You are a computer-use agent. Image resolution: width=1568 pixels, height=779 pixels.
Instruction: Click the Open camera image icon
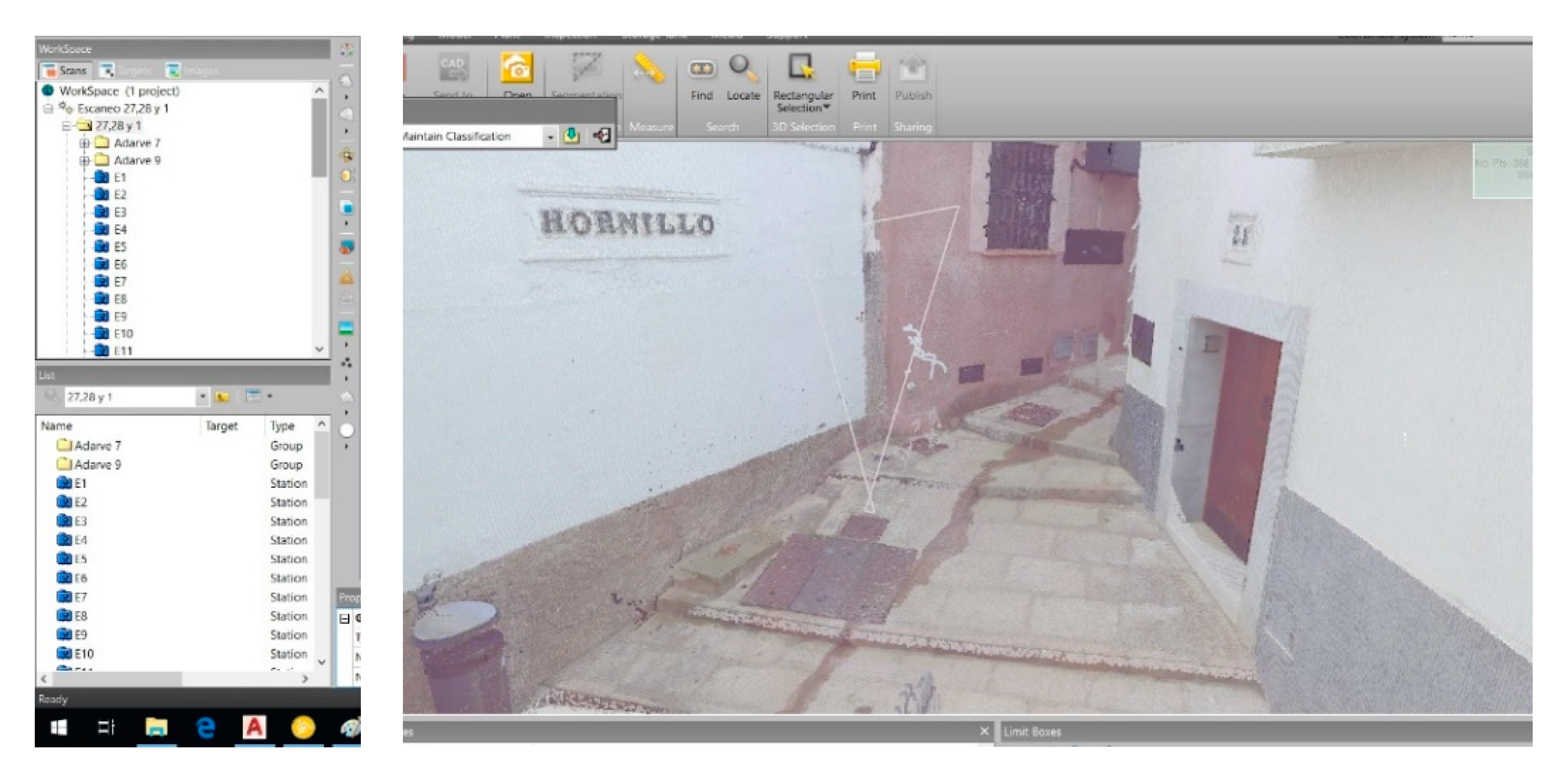click(x=517, y=68)
